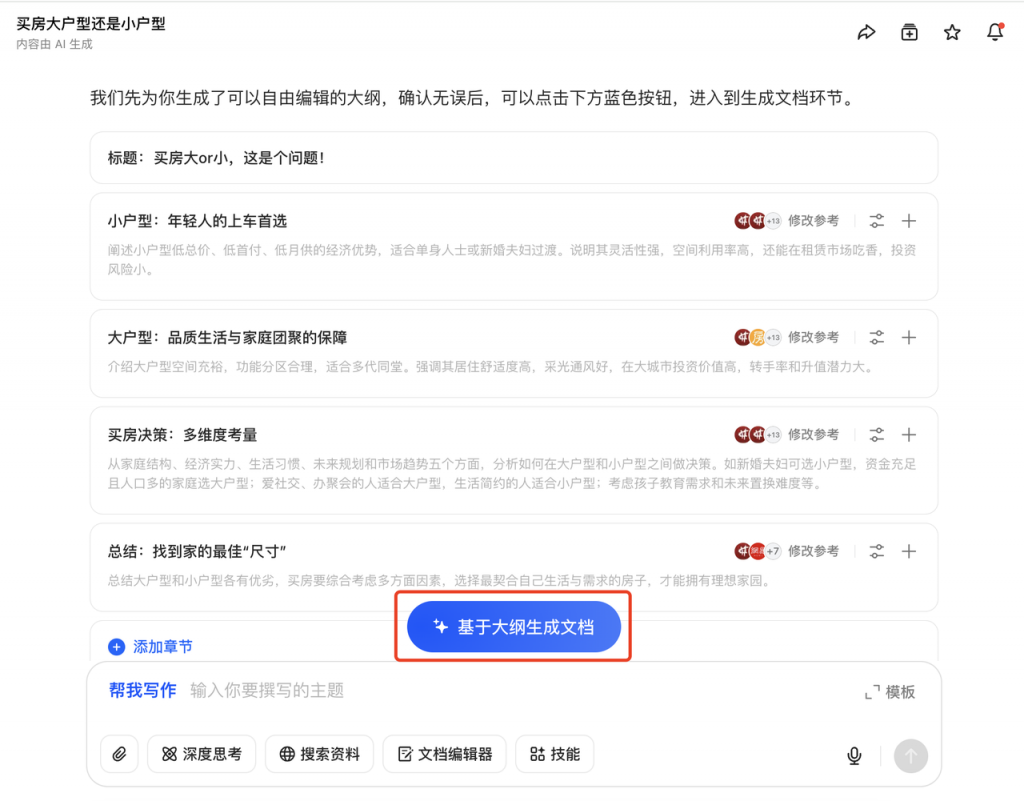The image size is (1024, 801).
Task: Click the 内容由 AI 生成 label
Action: (54, 44)
